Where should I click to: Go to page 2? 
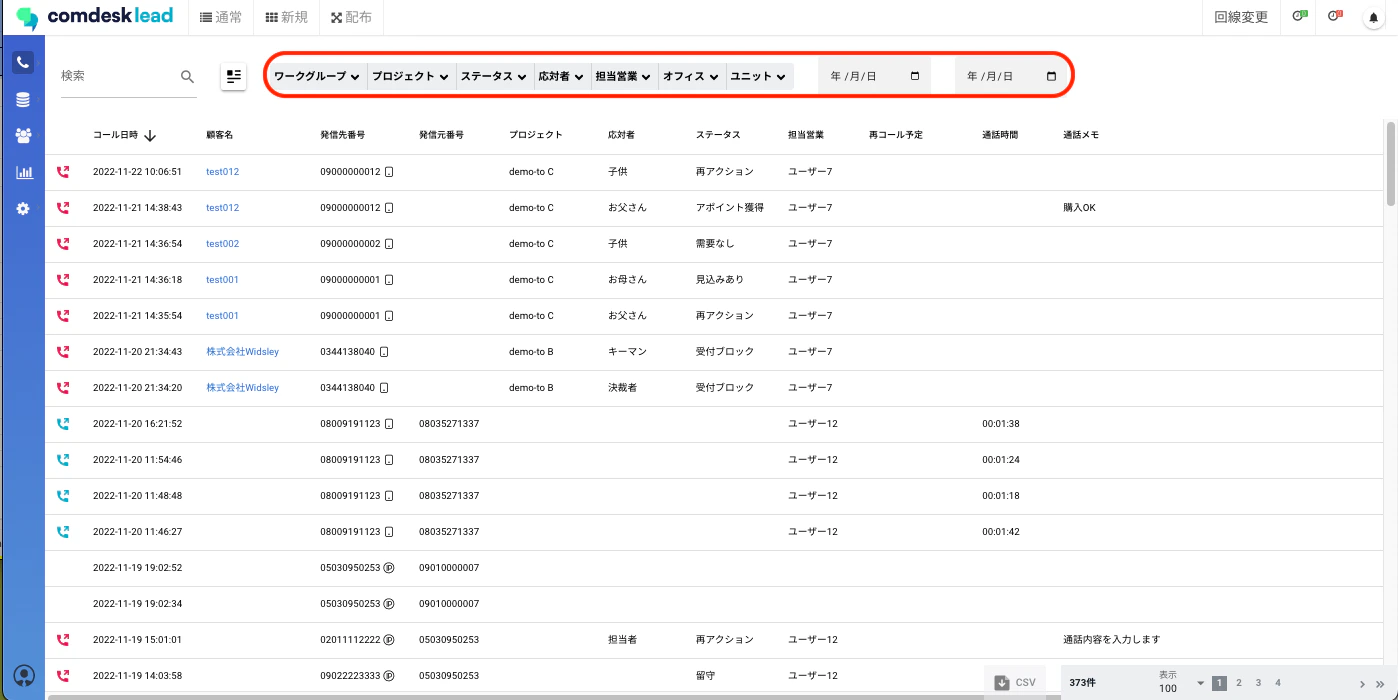(x=1239, y=683)
